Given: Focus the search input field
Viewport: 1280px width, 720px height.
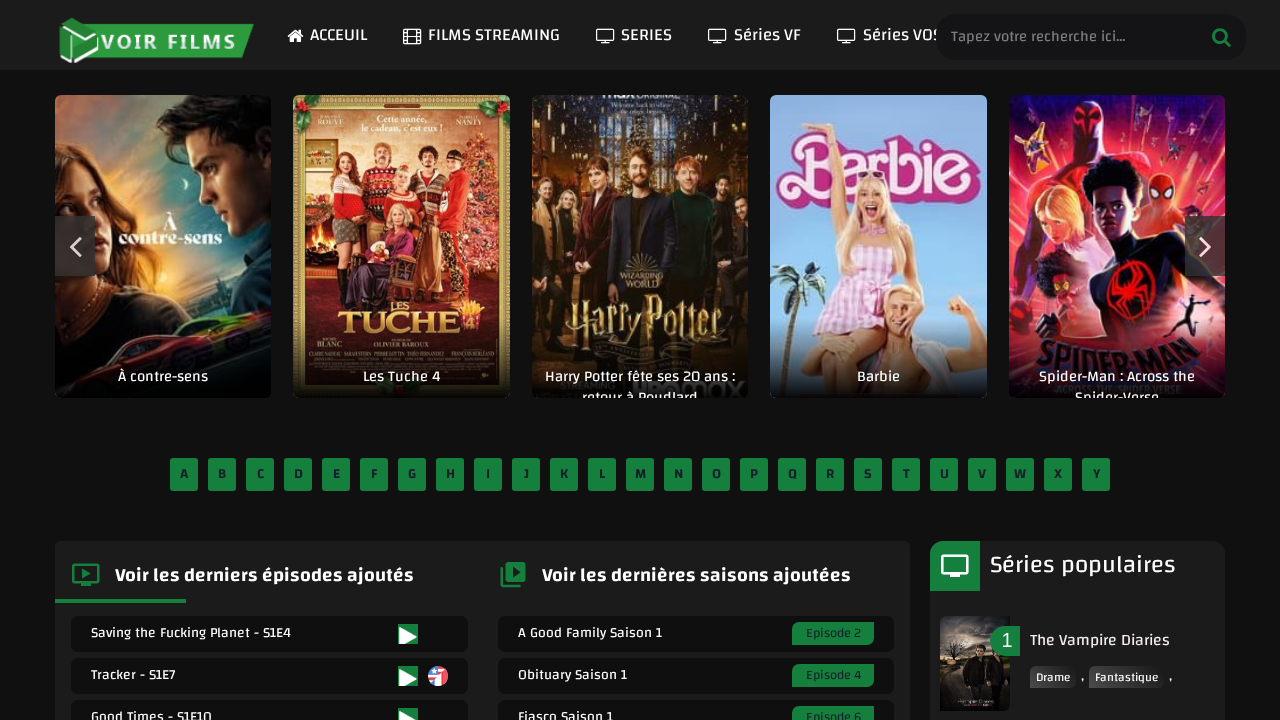Looking at the screenshot, I should [1075, 37].
